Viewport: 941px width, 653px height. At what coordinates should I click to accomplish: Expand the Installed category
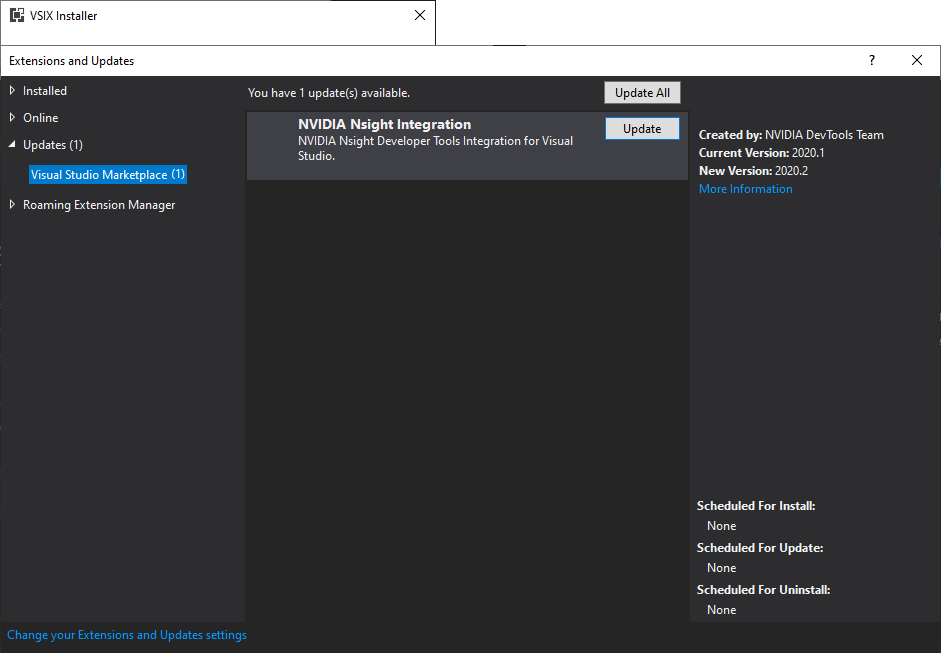click(11, 90)
